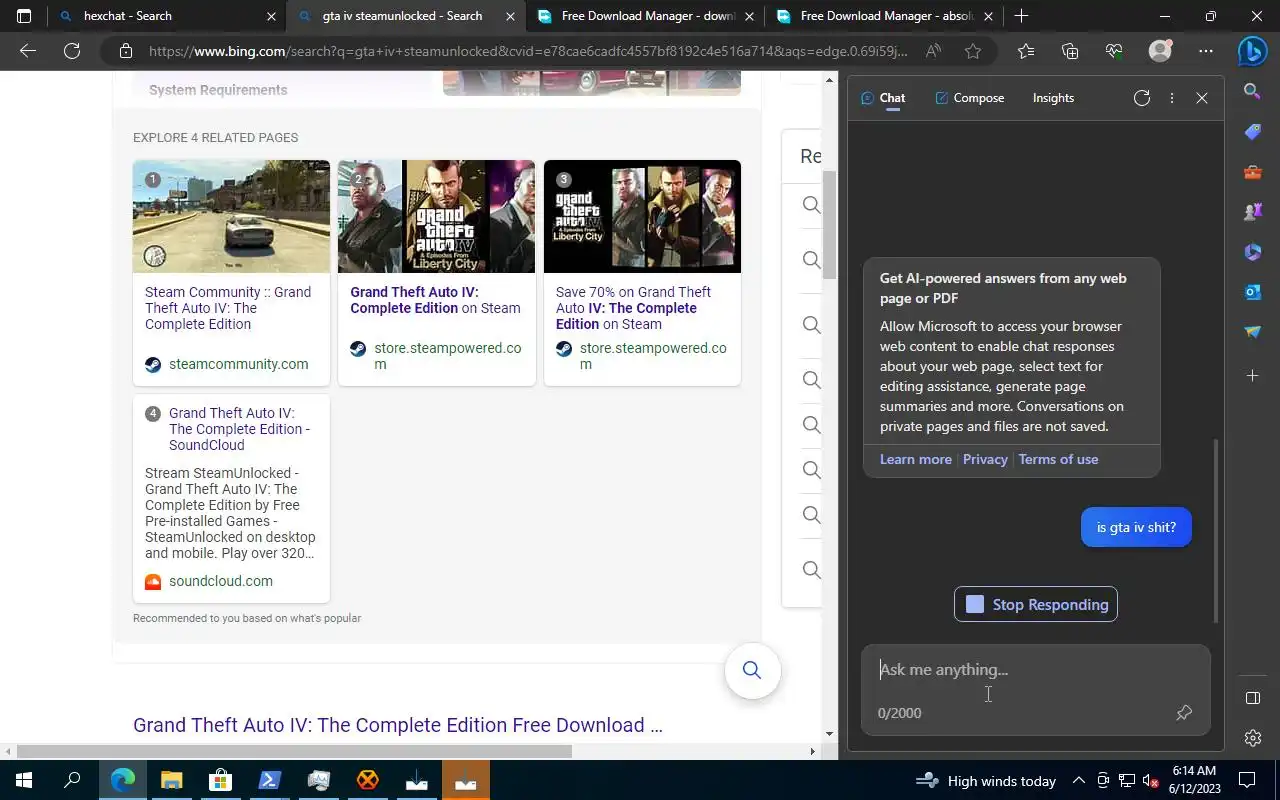Click the floating blue search button
1280x800 pixels.
[x=752, y=670]
